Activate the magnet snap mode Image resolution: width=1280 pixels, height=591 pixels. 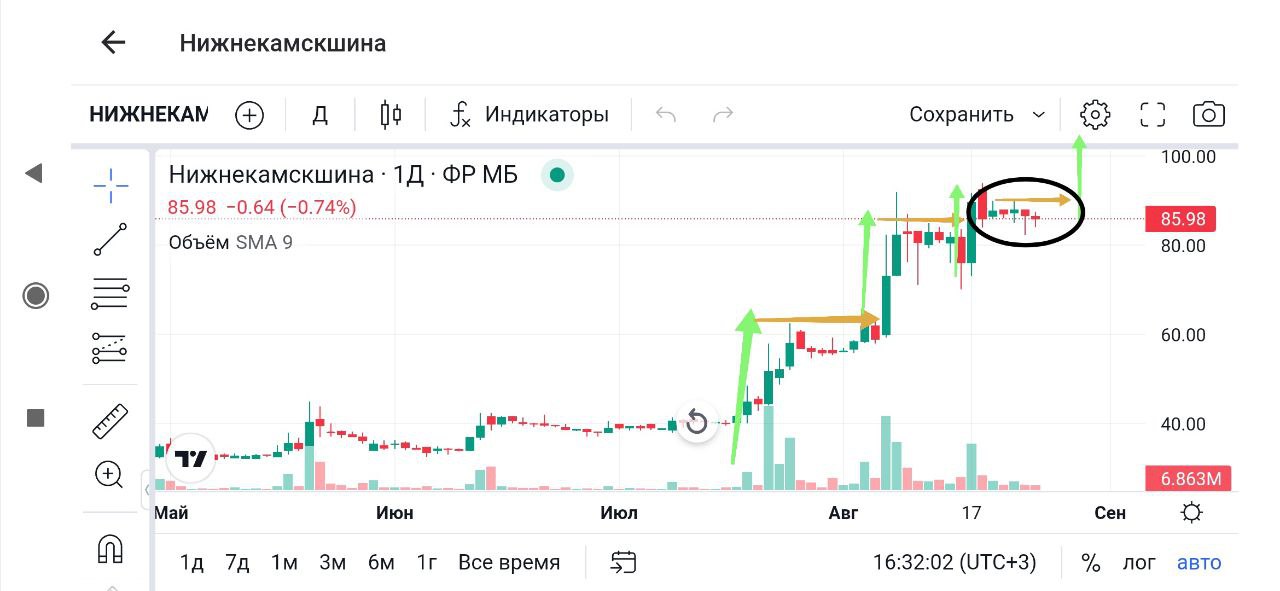point(110,549)
